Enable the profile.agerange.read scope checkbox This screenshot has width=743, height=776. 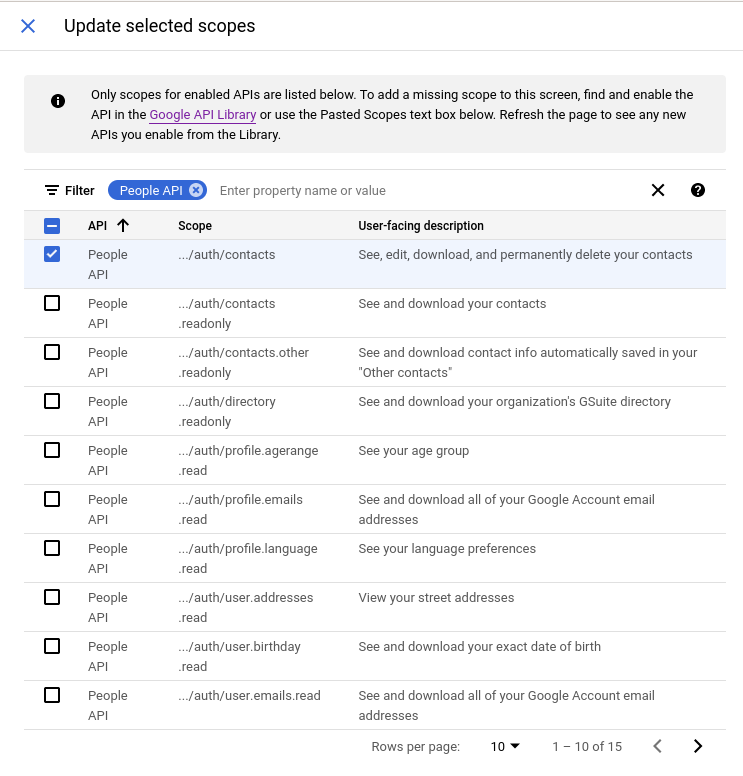[x=52, y=450]
